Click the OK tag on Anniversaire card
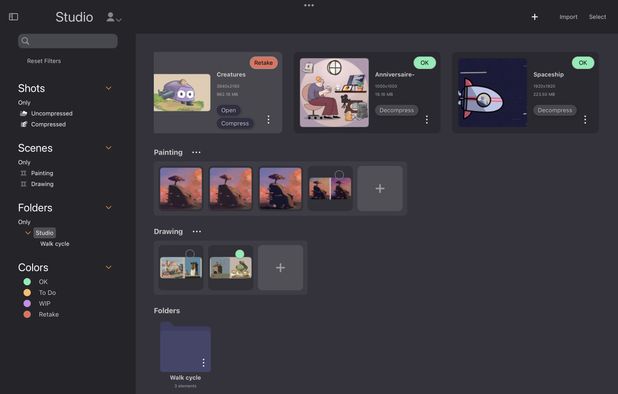 coord(424,63)
